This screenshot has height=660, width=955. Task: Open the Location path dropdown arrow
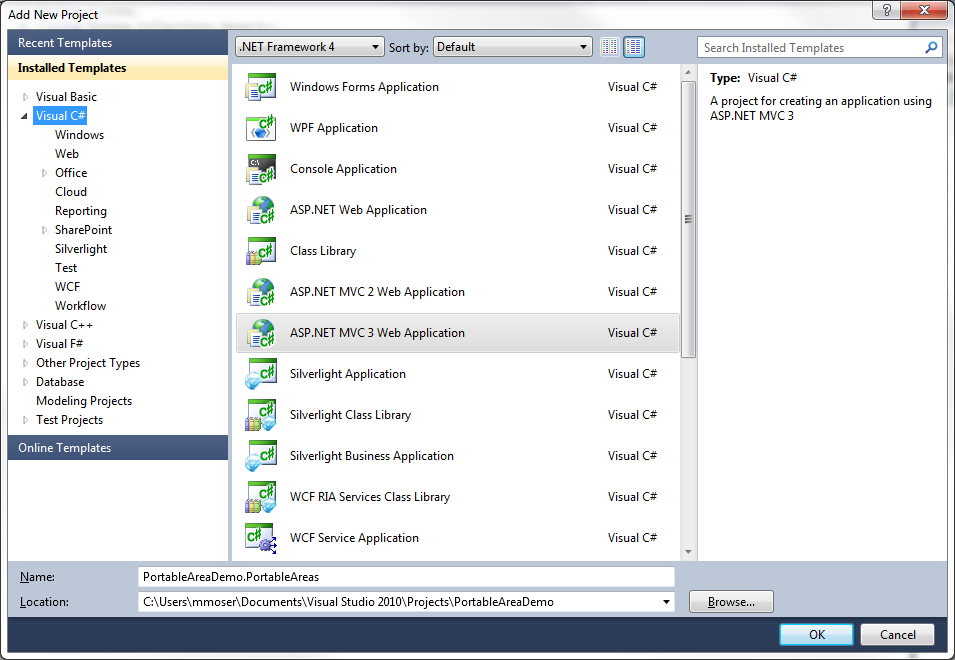[666, 602]
